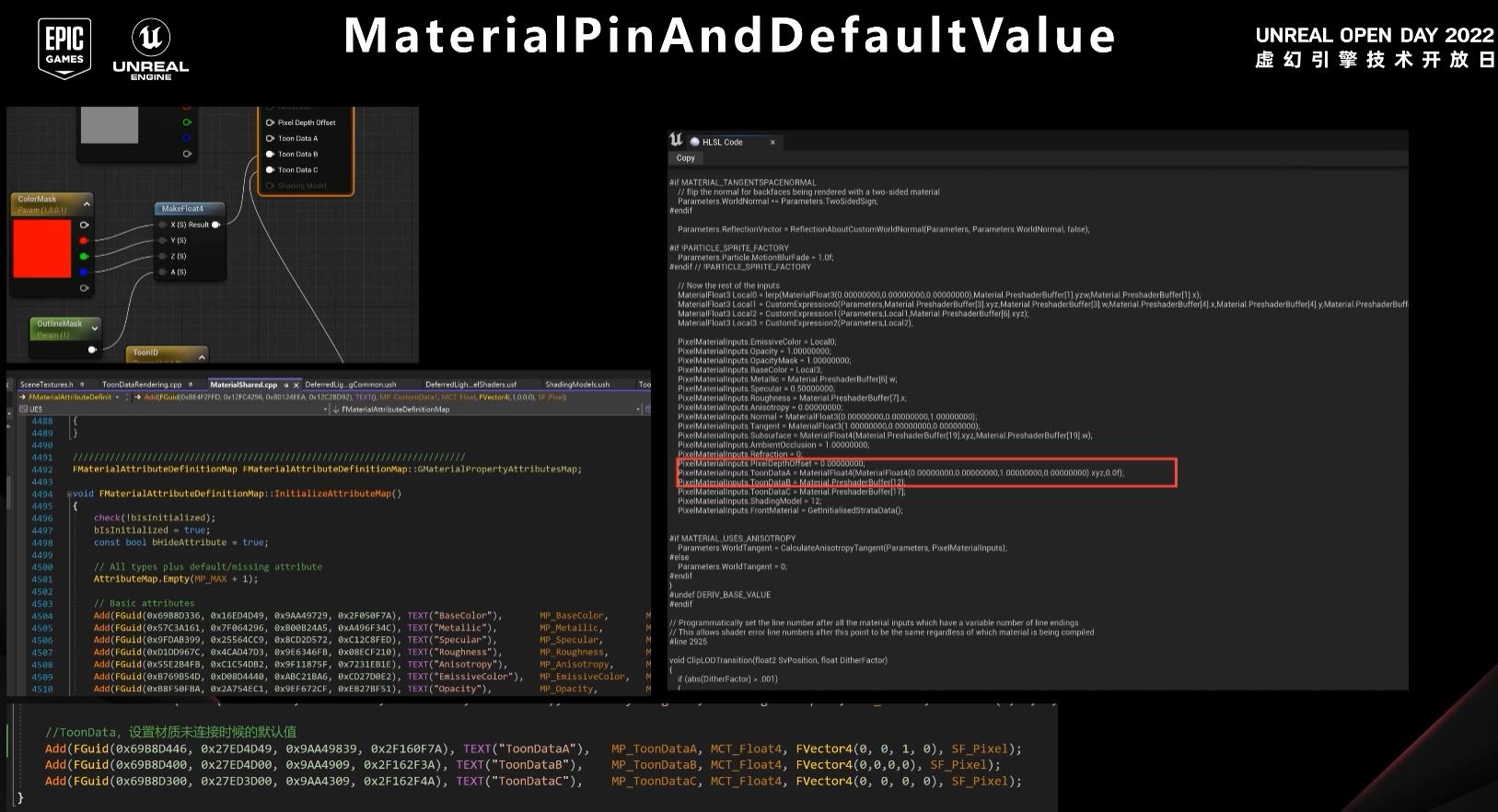Click the pin icon on the ToonDataRendering.cpp tab
Image resolution: width=1498 pixels, height=812 pixels.
[x=191, y=385]
